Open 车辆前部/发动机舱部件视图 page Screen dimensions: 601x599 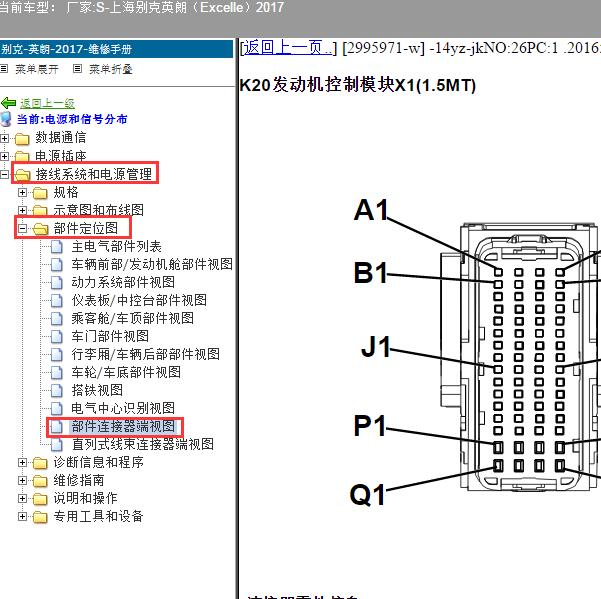pos(152,264)
